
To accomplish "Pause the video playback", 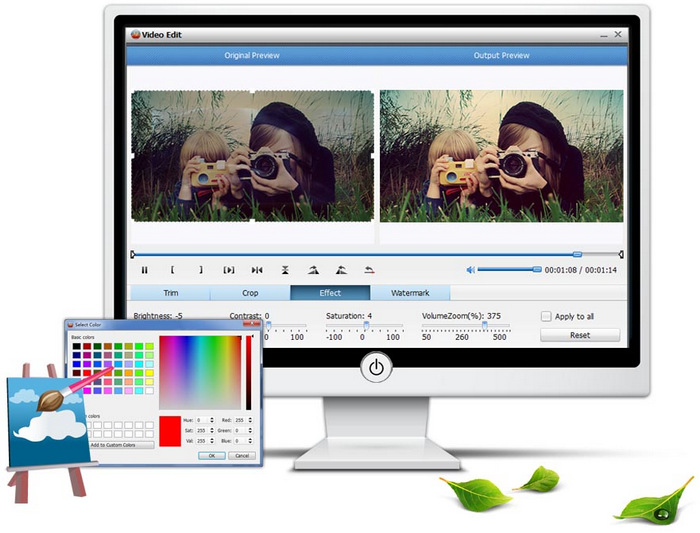I will point(144,270).
